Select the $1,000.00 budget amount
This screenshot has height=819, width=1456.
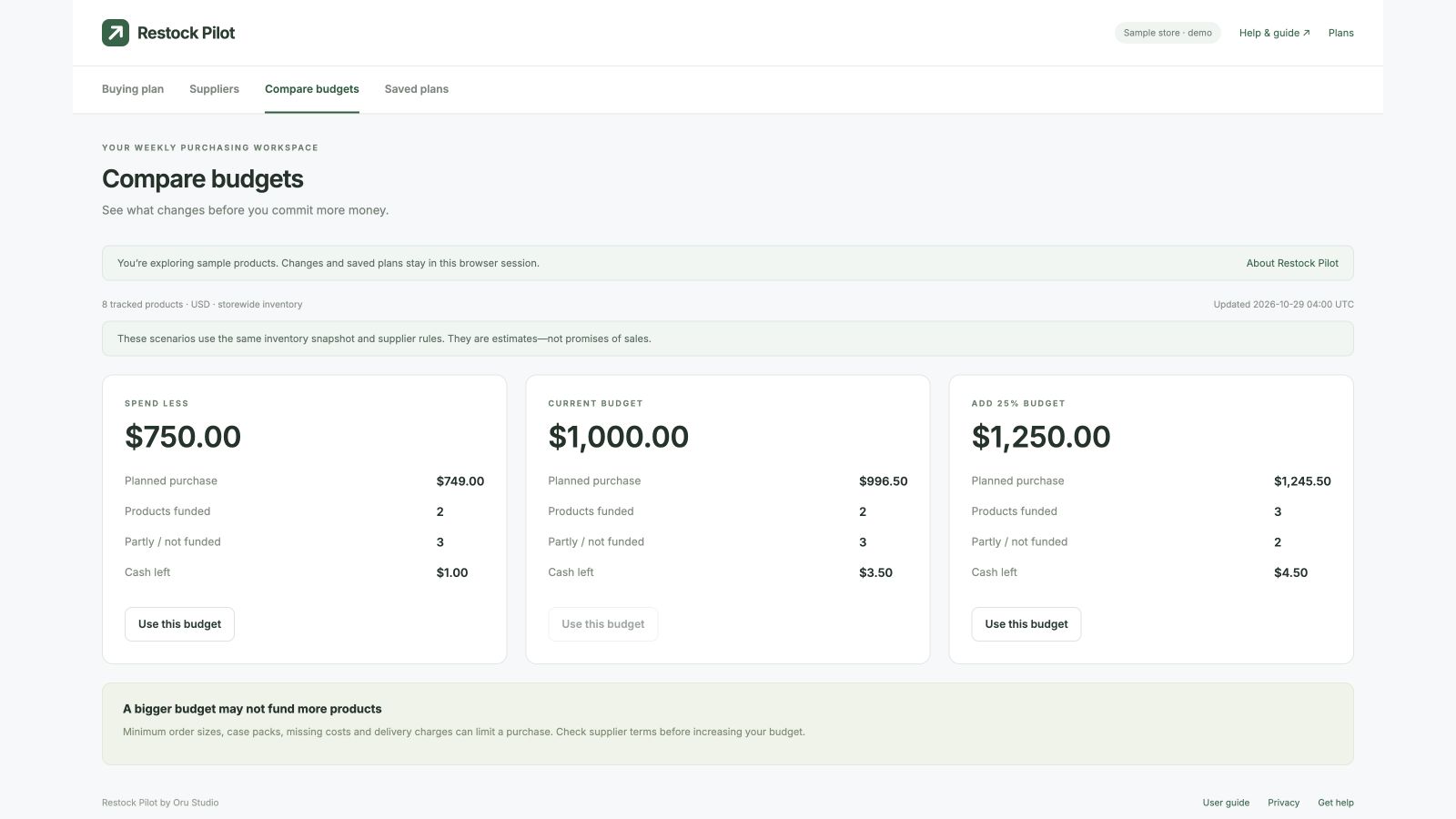pos(618,437)
